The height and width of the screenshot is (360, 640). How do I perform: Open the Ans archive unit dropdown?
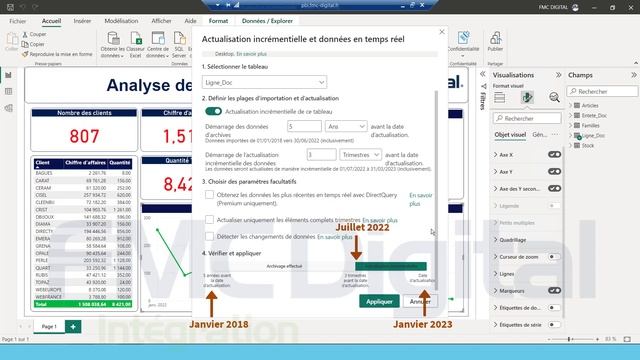tap(346, 127)
